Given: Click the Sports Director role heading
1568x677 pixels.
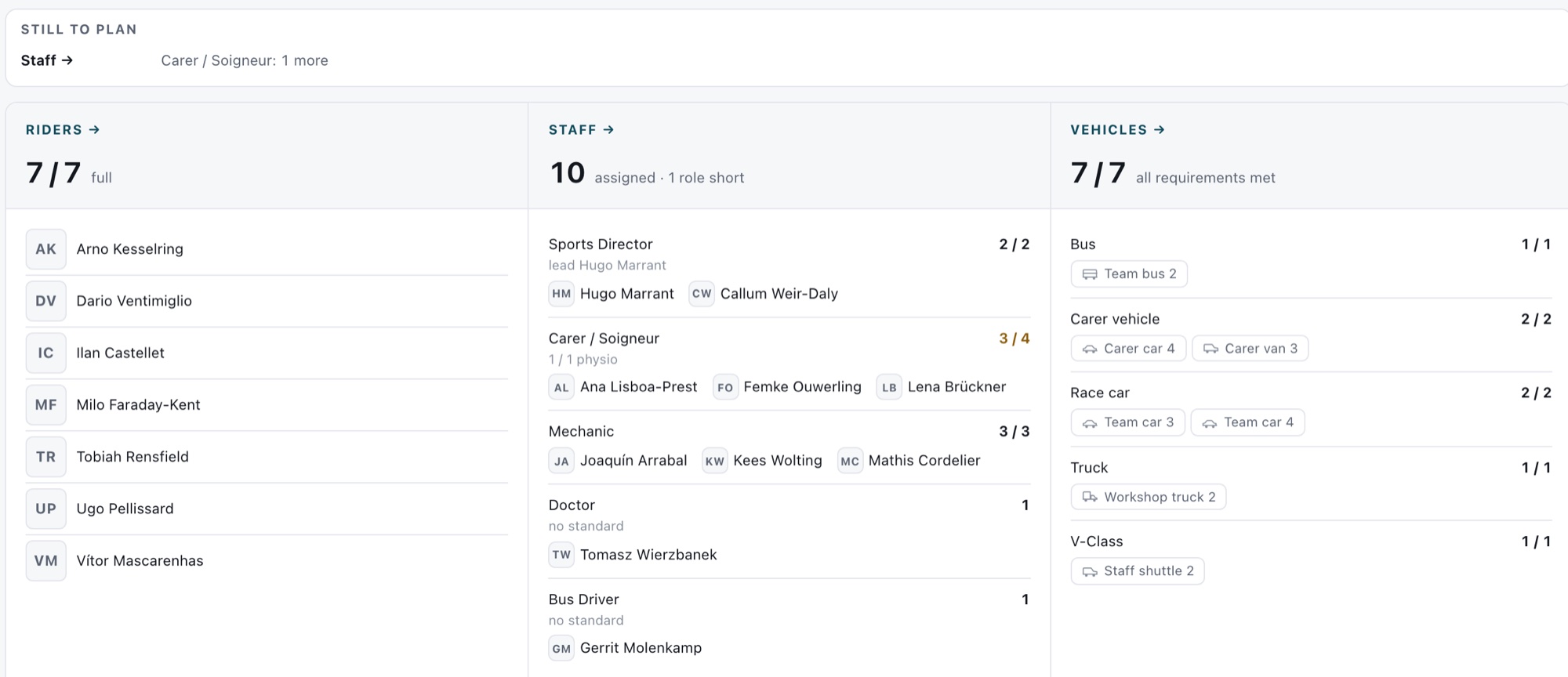Looking at the screenshot, I should (601, 244).
